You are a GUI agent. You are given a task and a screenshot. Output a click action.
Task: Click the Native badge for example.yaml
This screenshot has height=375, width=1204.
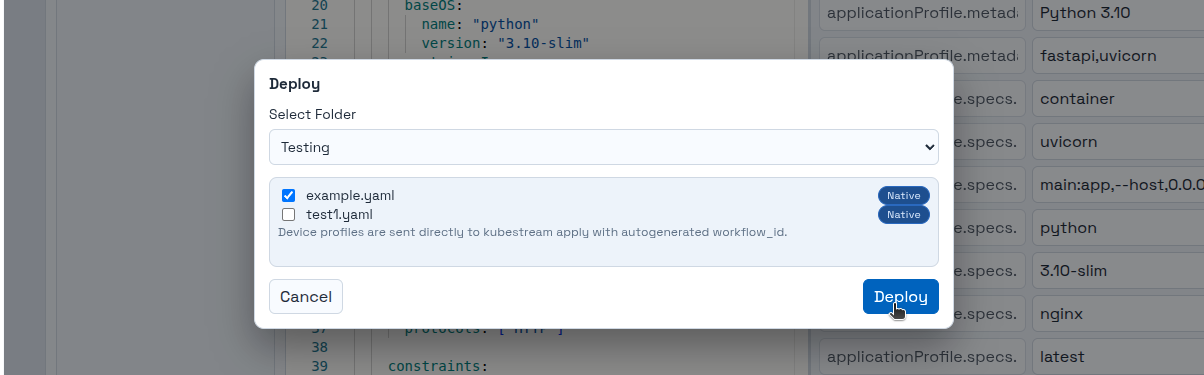click(904, 196)
